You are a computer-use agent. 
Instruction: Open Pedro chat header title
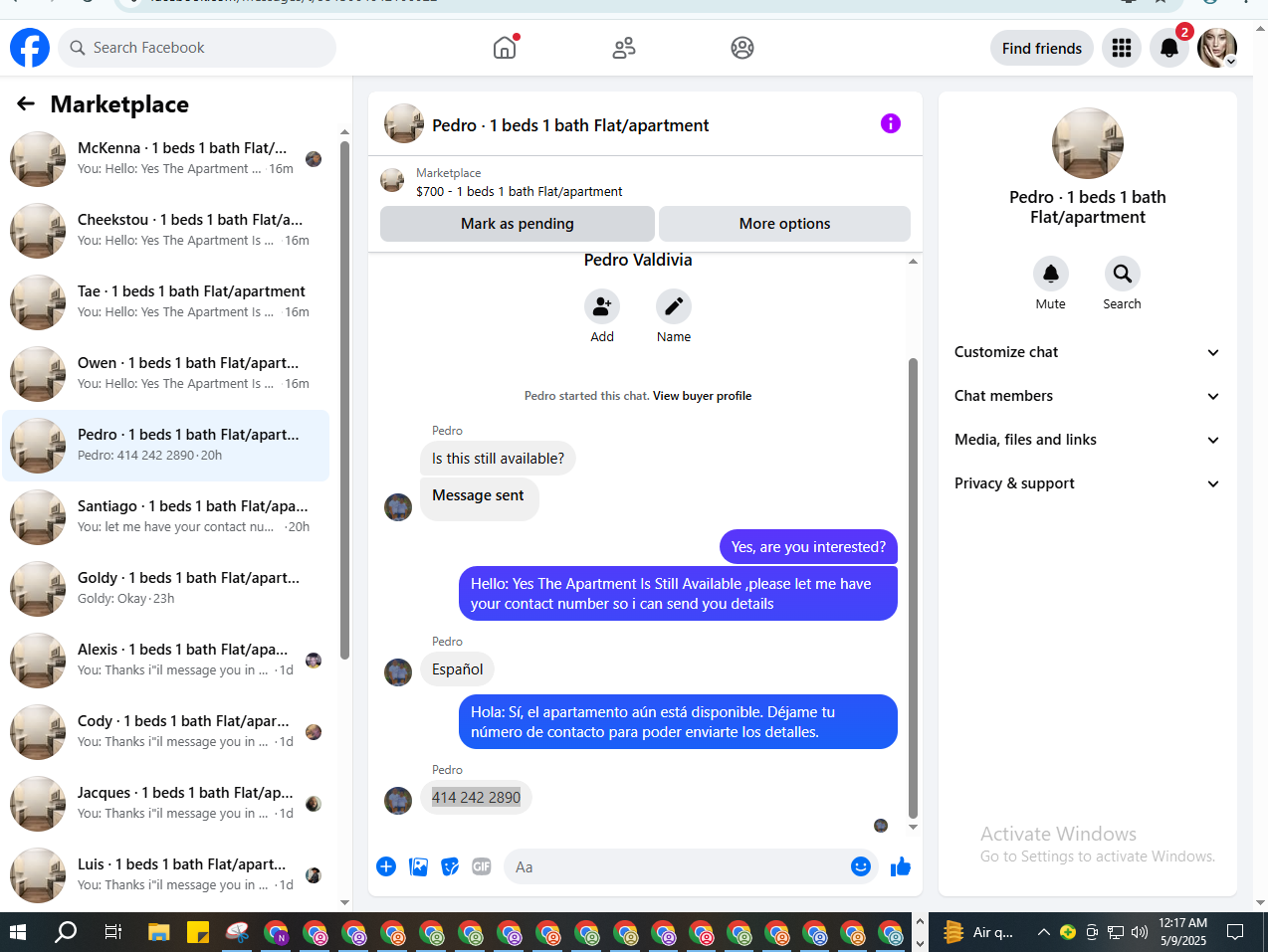tap(570, 125)
